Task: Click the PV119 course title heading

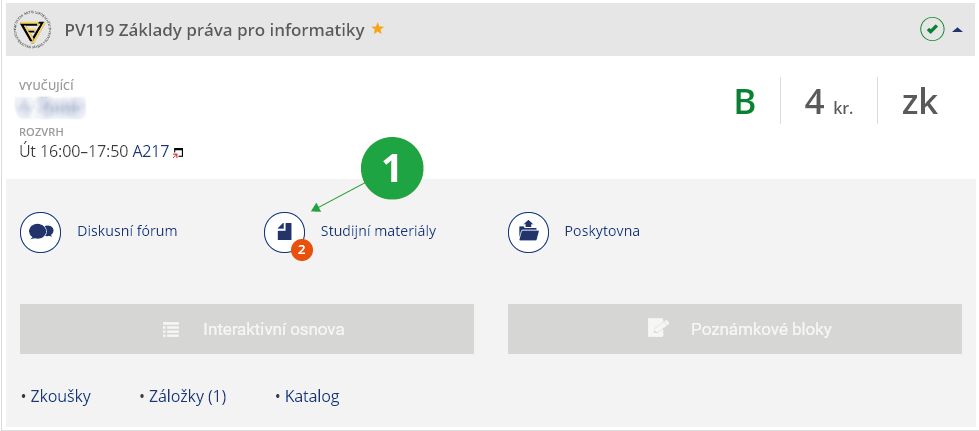Action: pyautogui.click(x=214, y=30)
